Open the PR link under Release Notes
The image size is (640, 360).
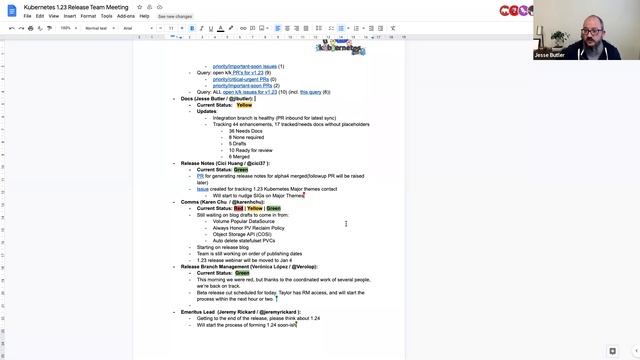(200, 176)
